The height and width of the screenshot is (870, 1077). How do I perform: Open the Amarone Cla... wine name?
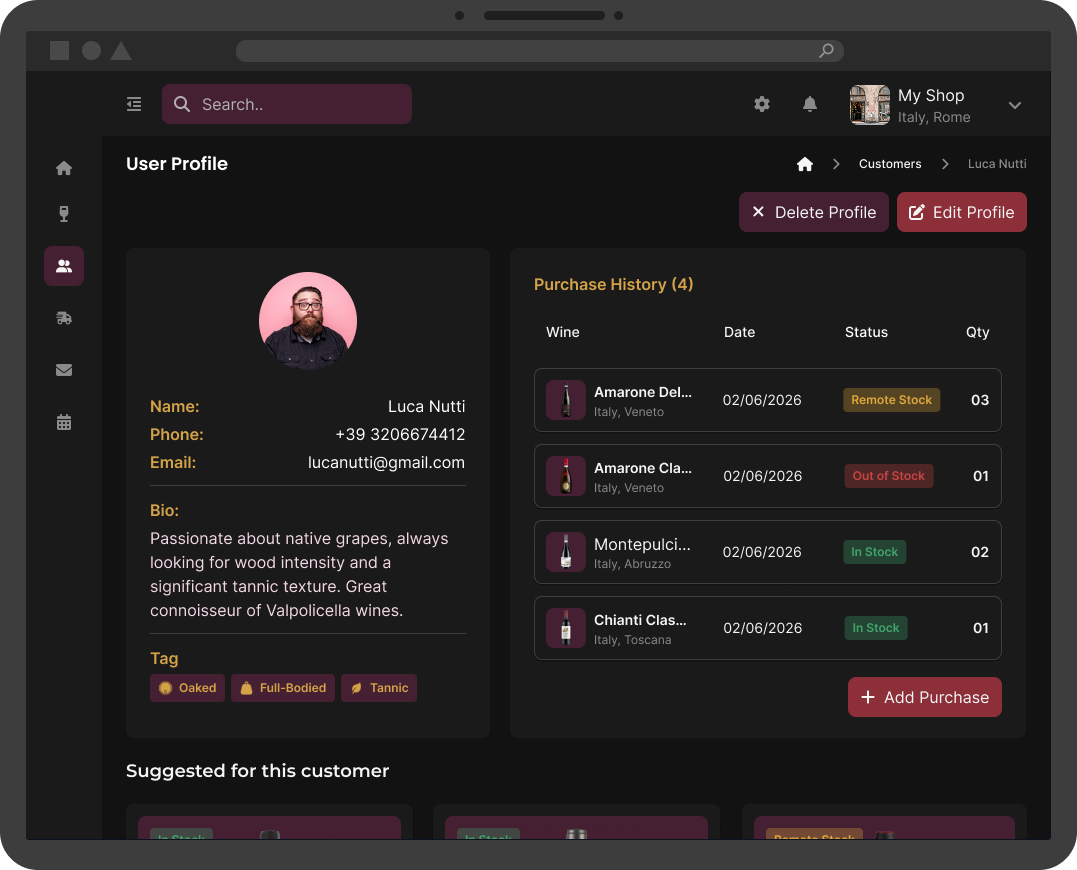[x=643, y=468]
